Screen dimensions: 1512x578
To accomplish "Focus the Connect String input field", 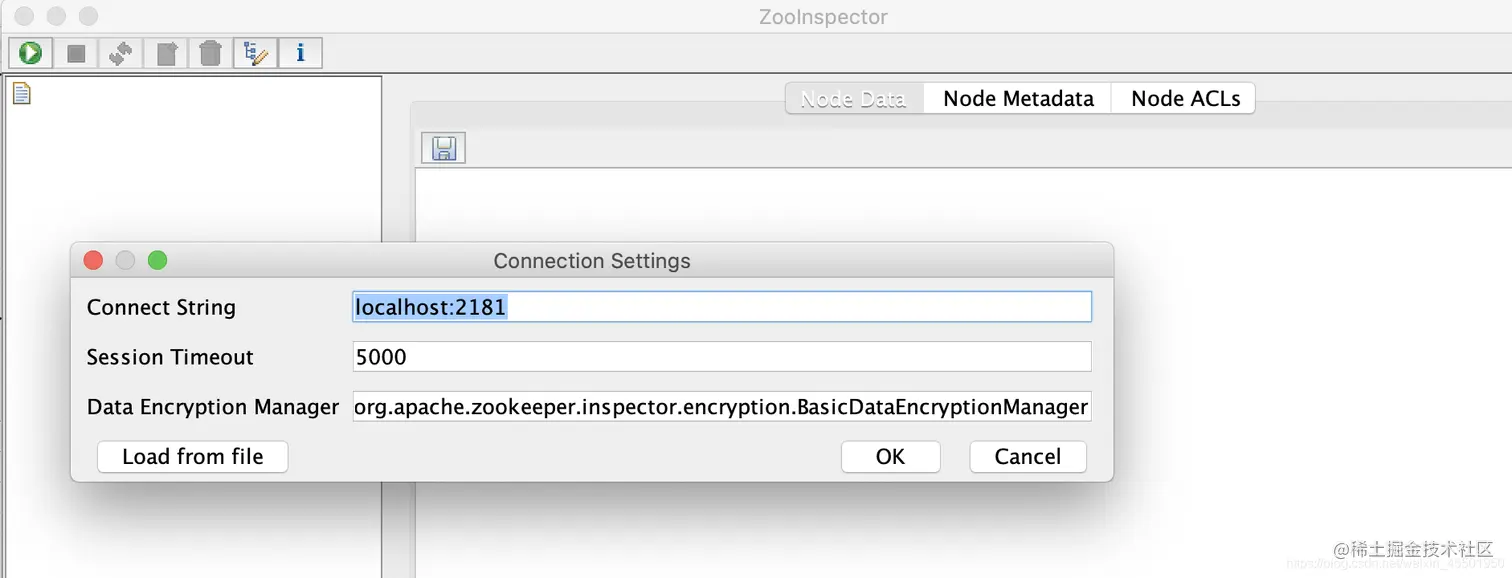I will (722, 307).
